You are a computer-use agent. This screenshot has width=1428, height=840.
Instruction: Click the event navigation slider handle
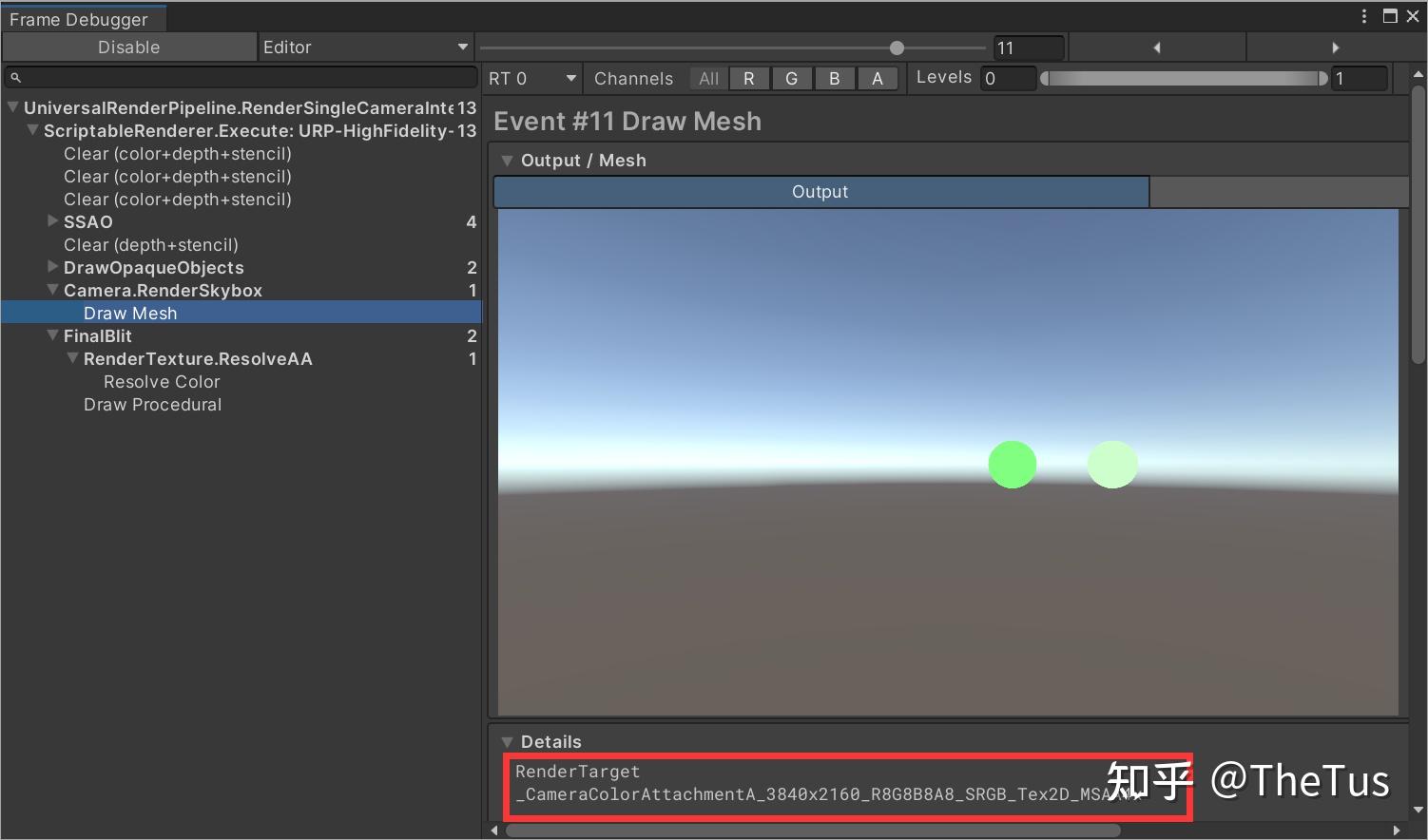click(897, 47)
